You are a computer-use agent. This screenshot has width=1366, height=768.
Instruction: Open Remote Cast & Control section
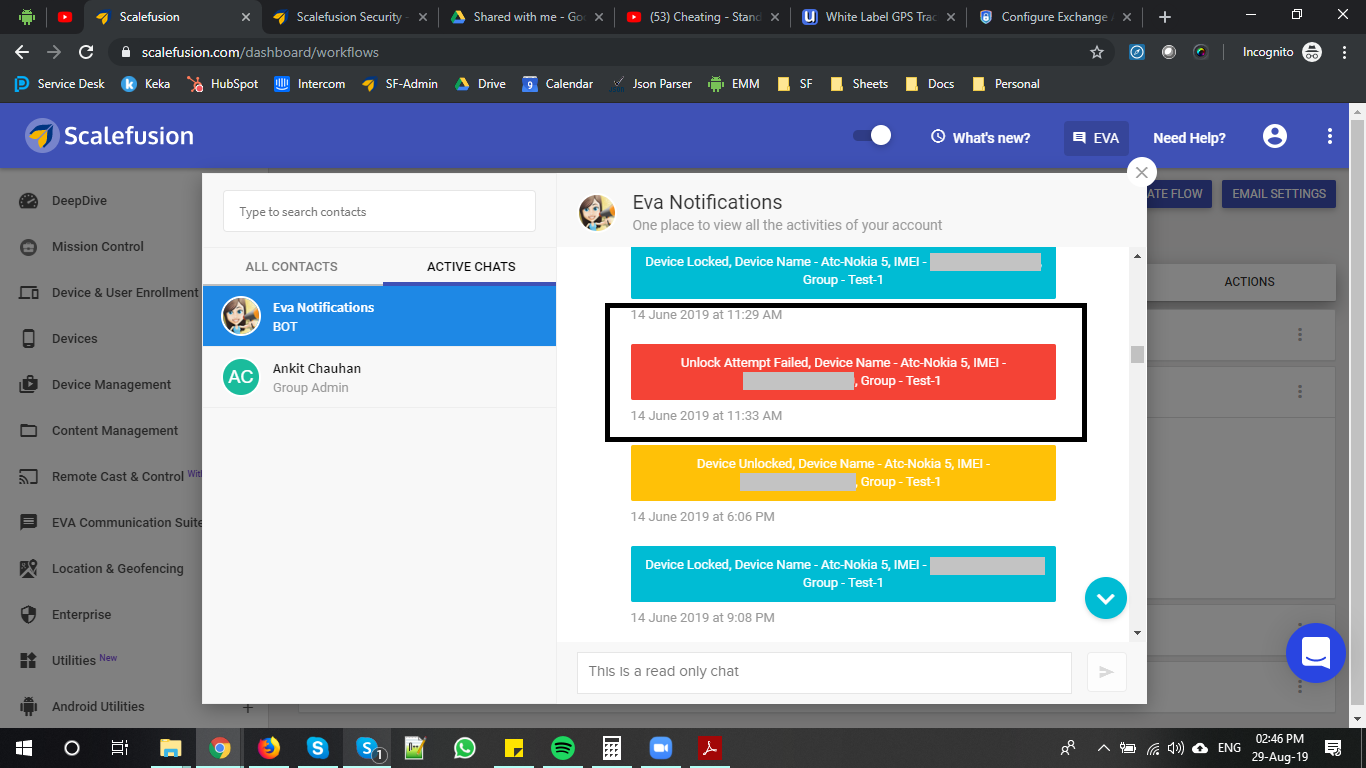point(110,477)
